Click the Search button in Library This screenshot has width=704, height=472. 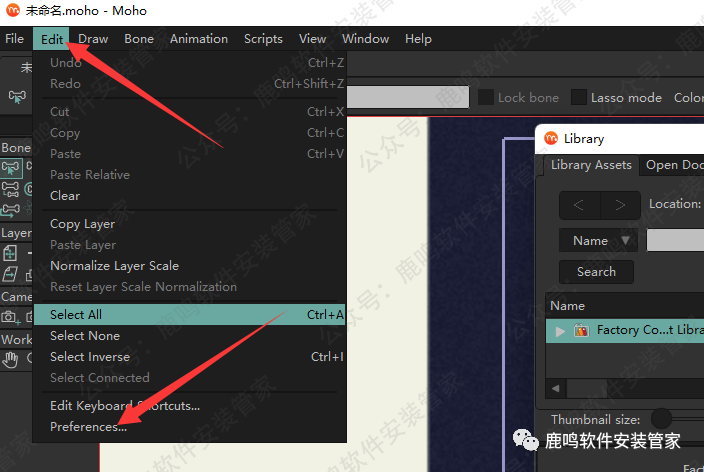pyautogui.click(x=596, y=272)
